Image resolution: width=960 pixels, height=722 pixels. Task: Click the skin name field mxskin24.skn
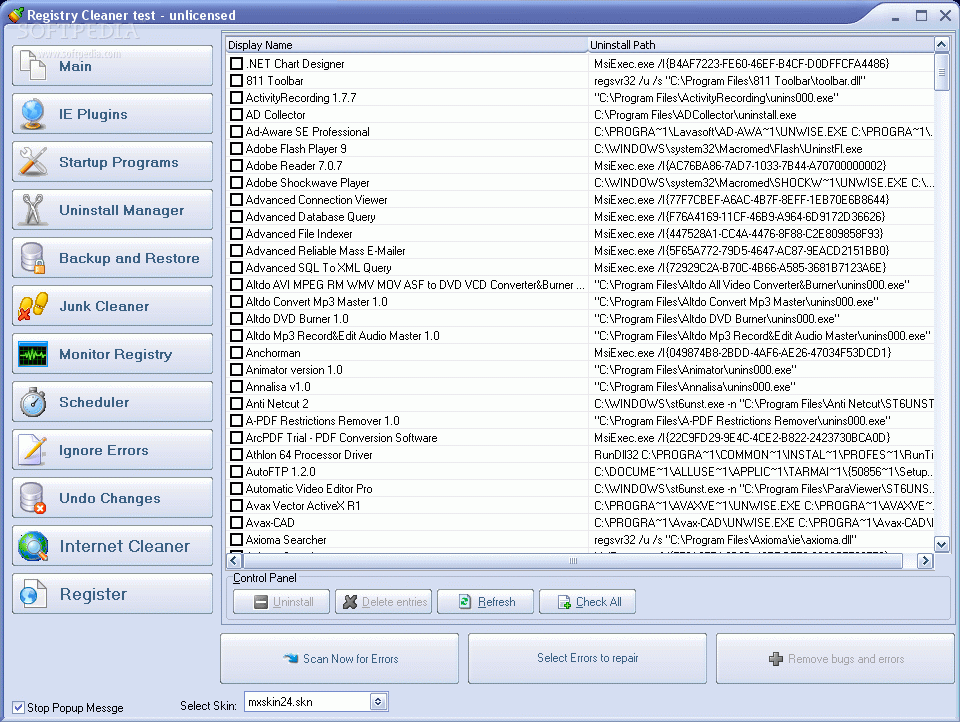pyautogui.click(x=307, y=702)
